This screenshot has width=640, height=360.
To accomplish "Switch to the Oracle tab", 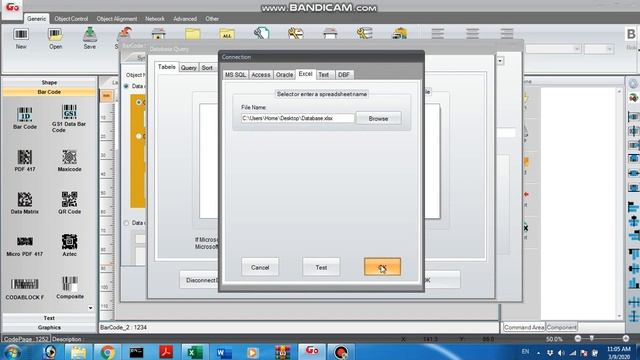I will point(284,75).
